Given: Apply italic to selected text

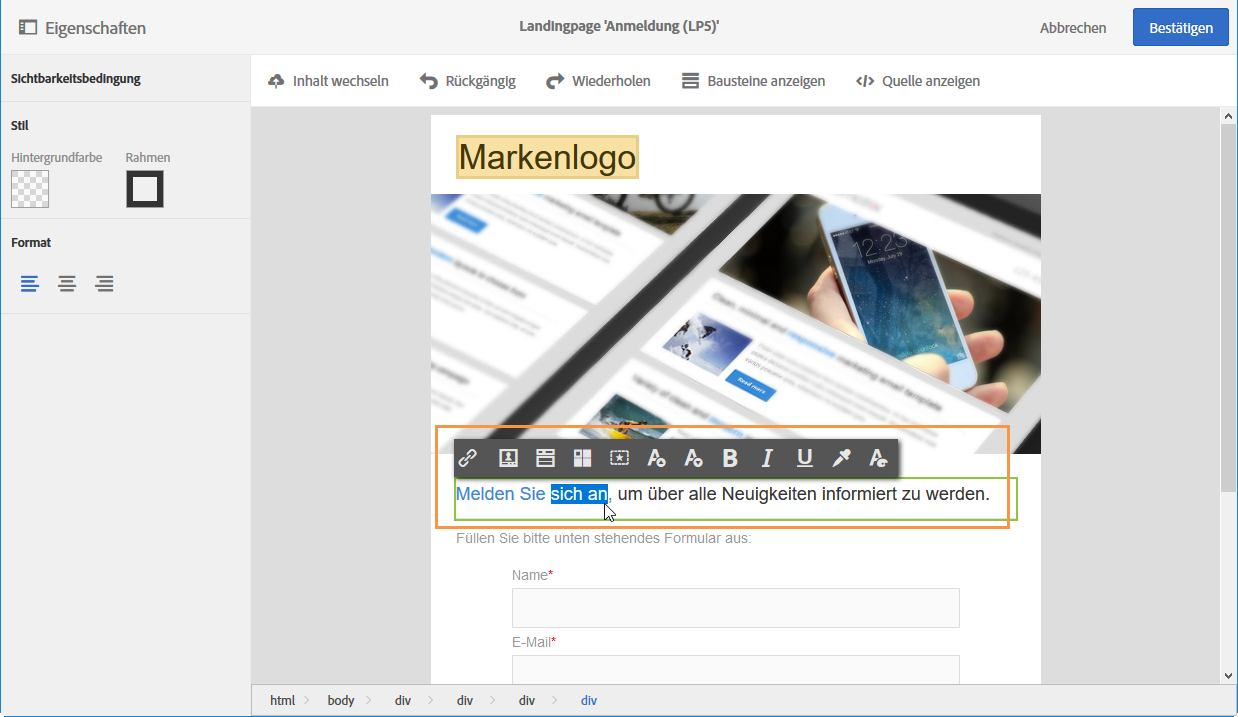Looking at the screenshot, I should coord(767,458).
